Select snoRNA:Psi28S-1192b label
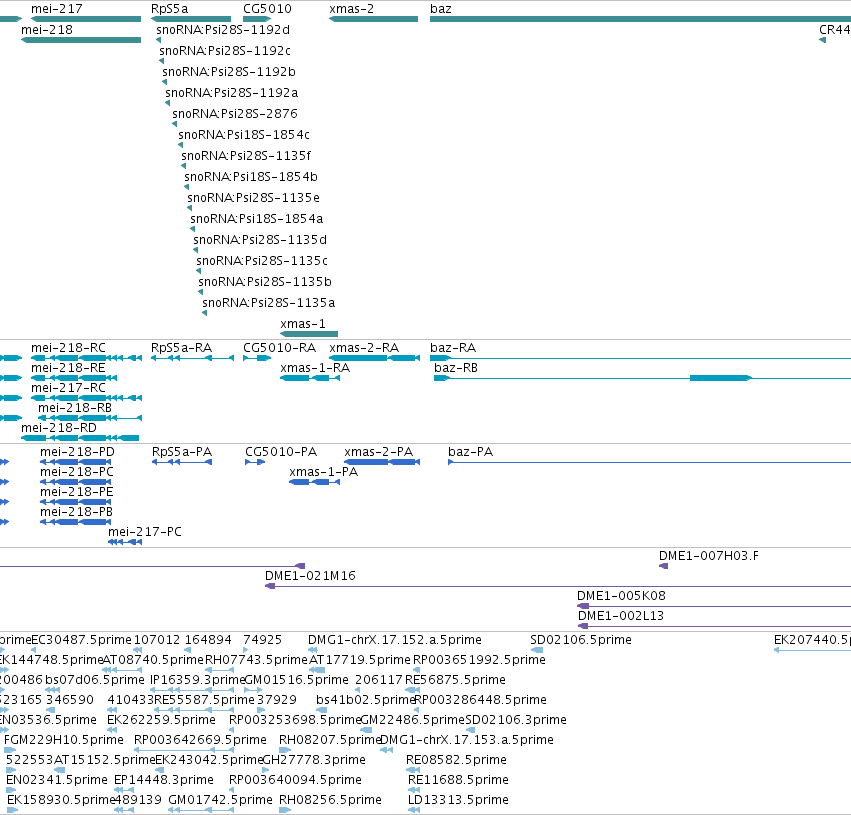The height and width of the screenshot is (815, 851). [x=228, y=72]
